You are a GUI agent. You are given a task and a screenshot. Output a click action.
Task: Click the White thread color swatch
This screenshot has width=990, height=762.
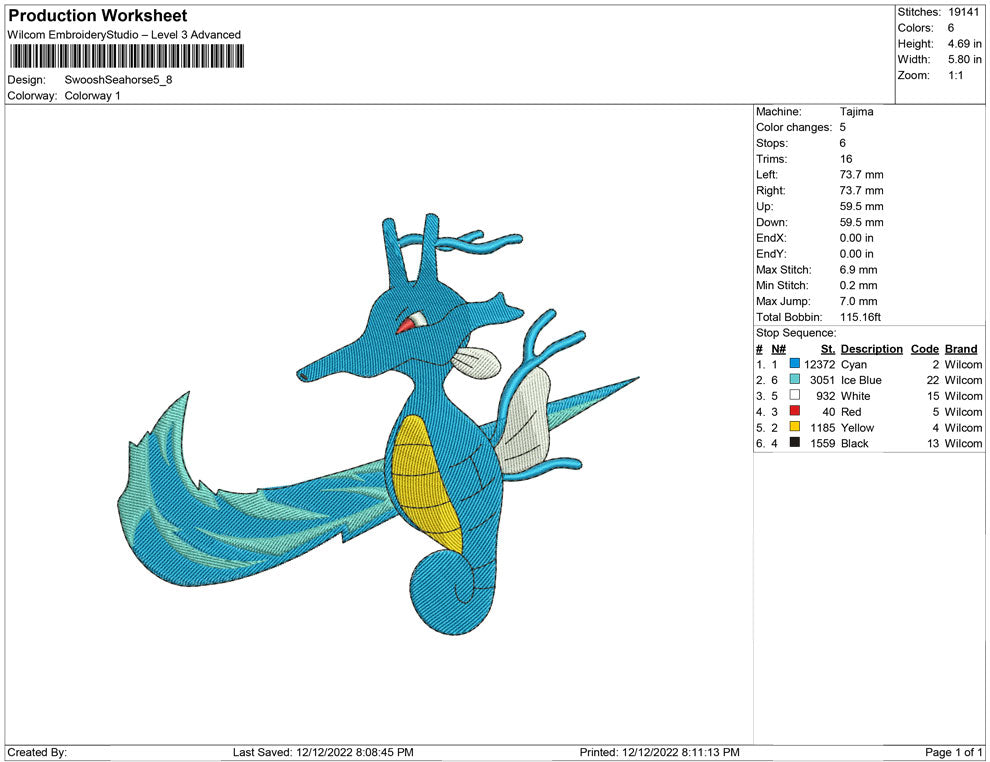pos(795,397)
